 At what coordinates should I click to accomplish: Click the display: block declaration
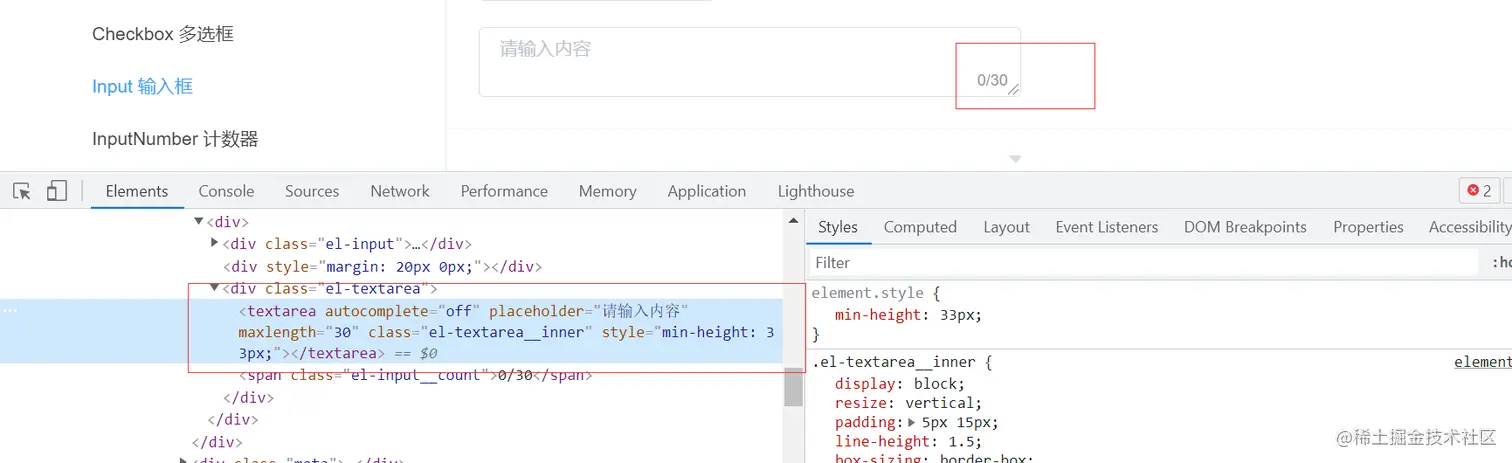point(899,384)
